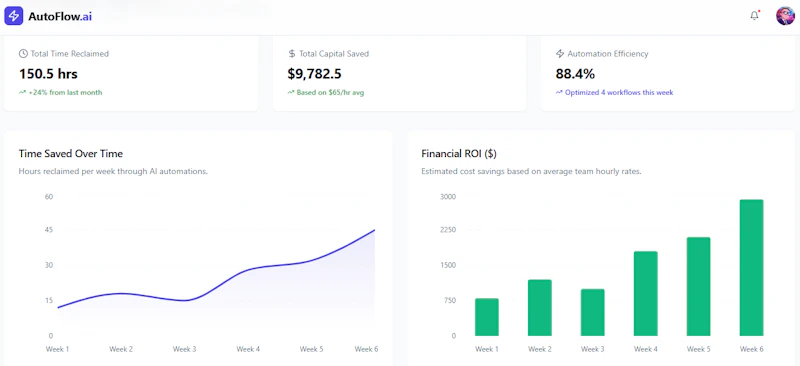
Task: Click Week 3 label on Time Saved chart
Action: tap(184, 349)
